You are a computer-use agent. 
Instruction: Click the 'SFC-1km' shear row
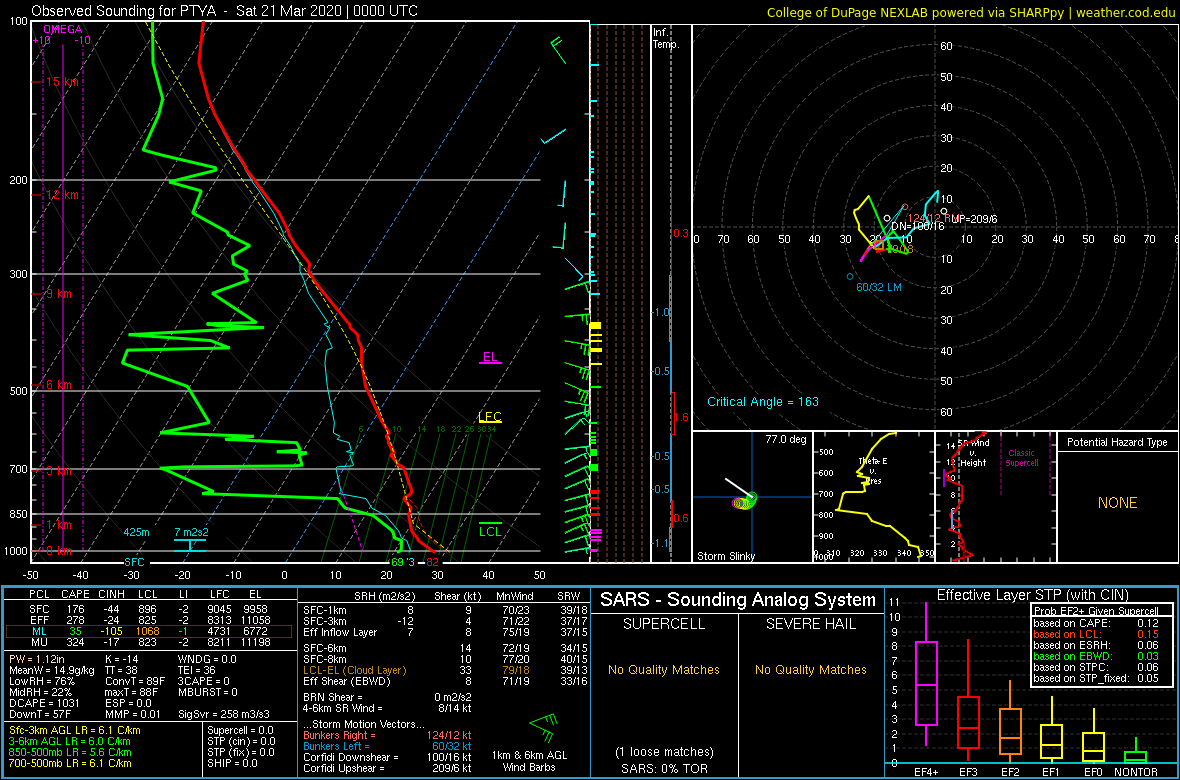(x=444, y=611)
